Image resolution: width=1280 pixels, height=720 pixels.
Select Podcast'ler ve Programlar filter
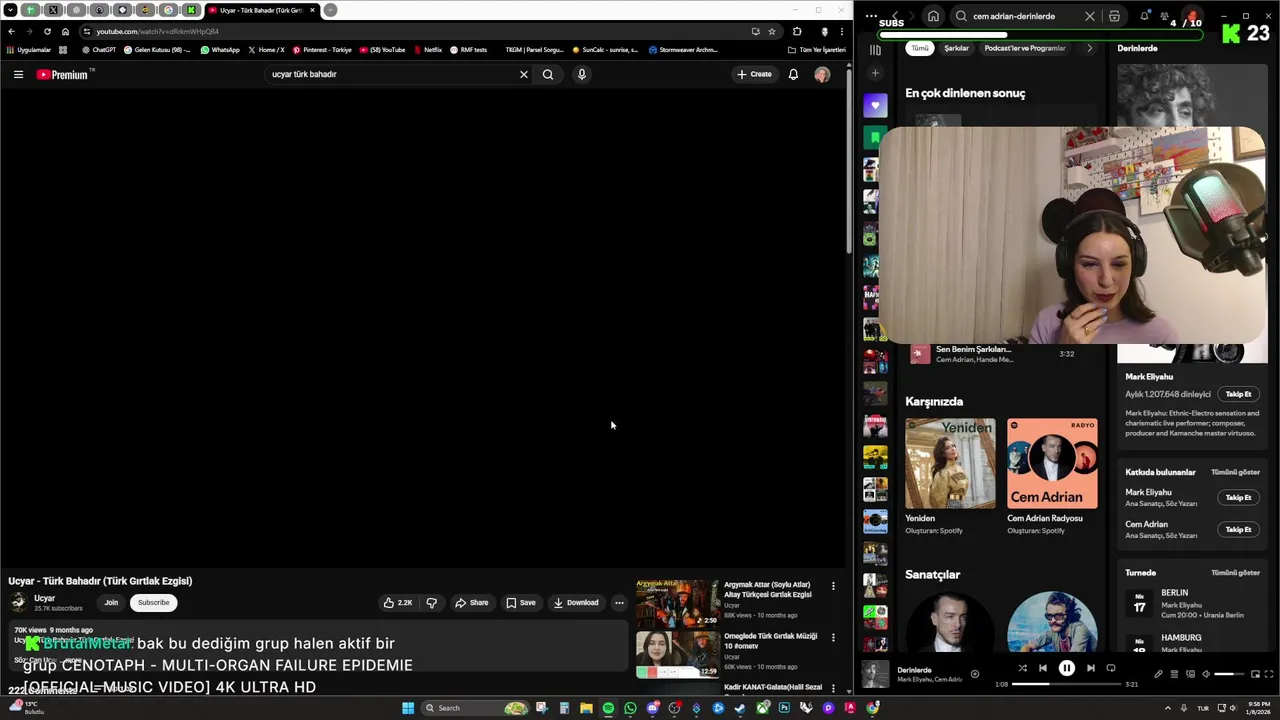pos(1025,48)
